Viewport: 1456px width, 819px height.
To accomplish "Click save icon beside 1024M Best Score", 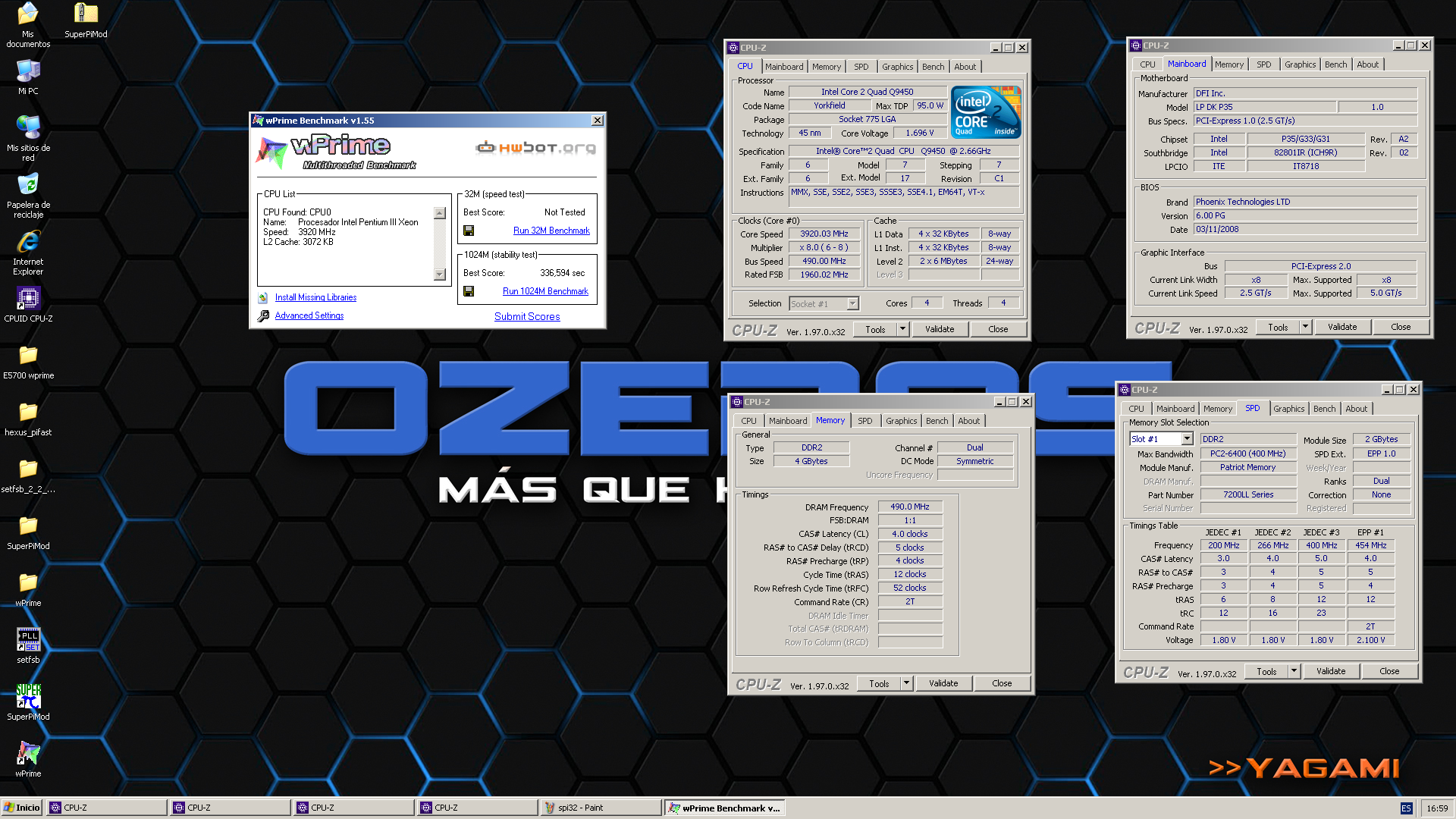I will (469, 291).
